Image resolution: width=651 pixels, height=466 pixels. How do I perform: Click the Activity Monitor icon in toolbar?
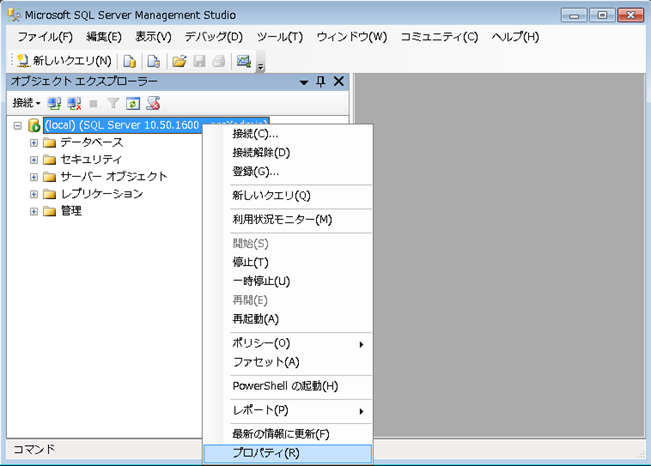click(x=244, y=61)
